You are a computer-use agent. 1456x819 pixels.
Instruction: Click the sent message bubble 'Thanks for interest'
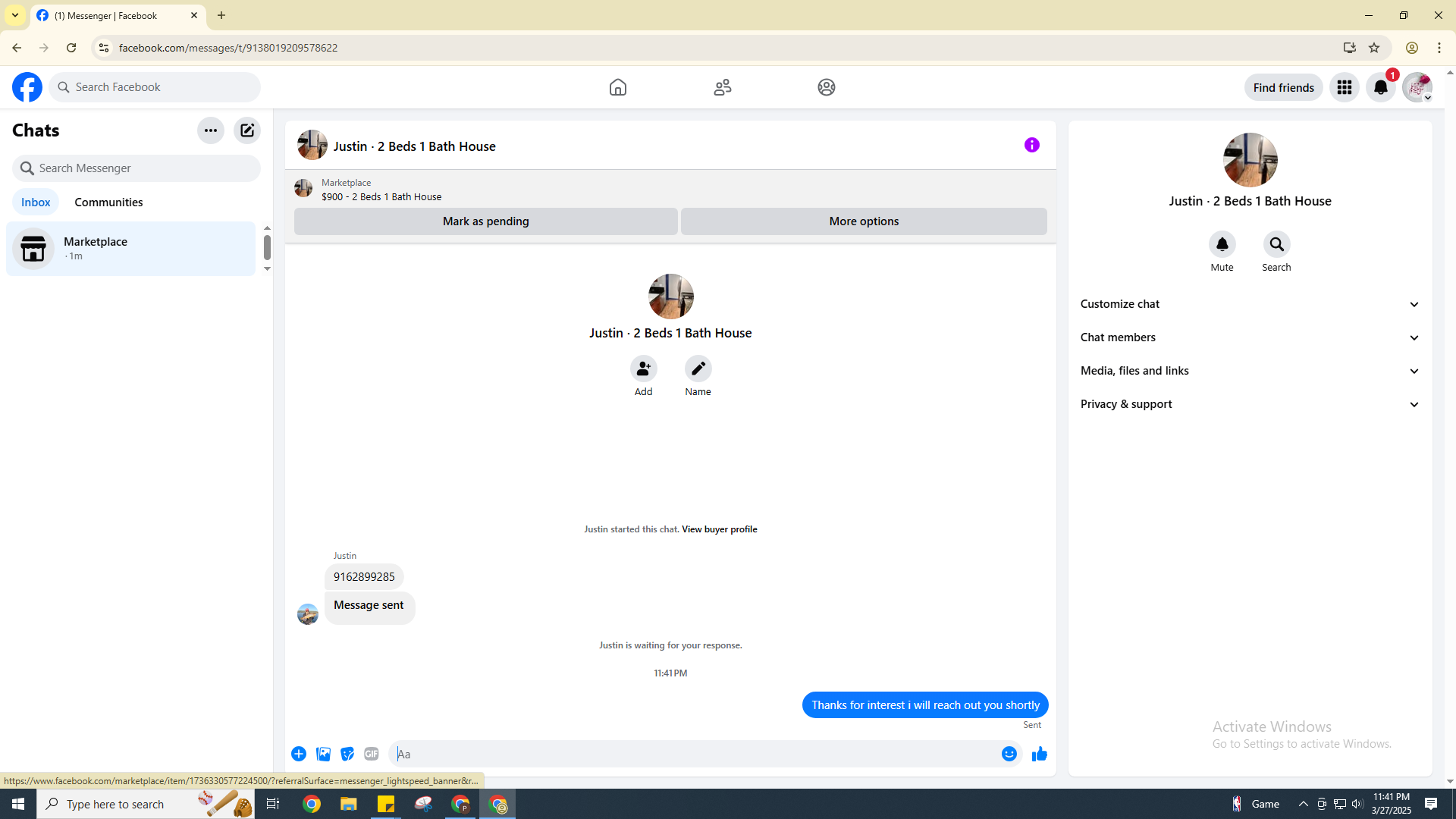point(925,705)
